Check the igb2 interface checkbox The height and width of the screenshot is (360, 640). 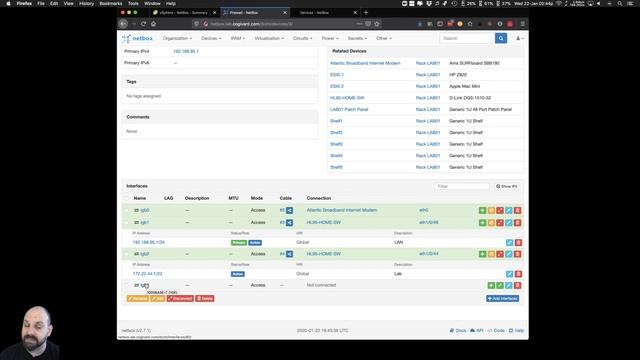tap(127, 254)
